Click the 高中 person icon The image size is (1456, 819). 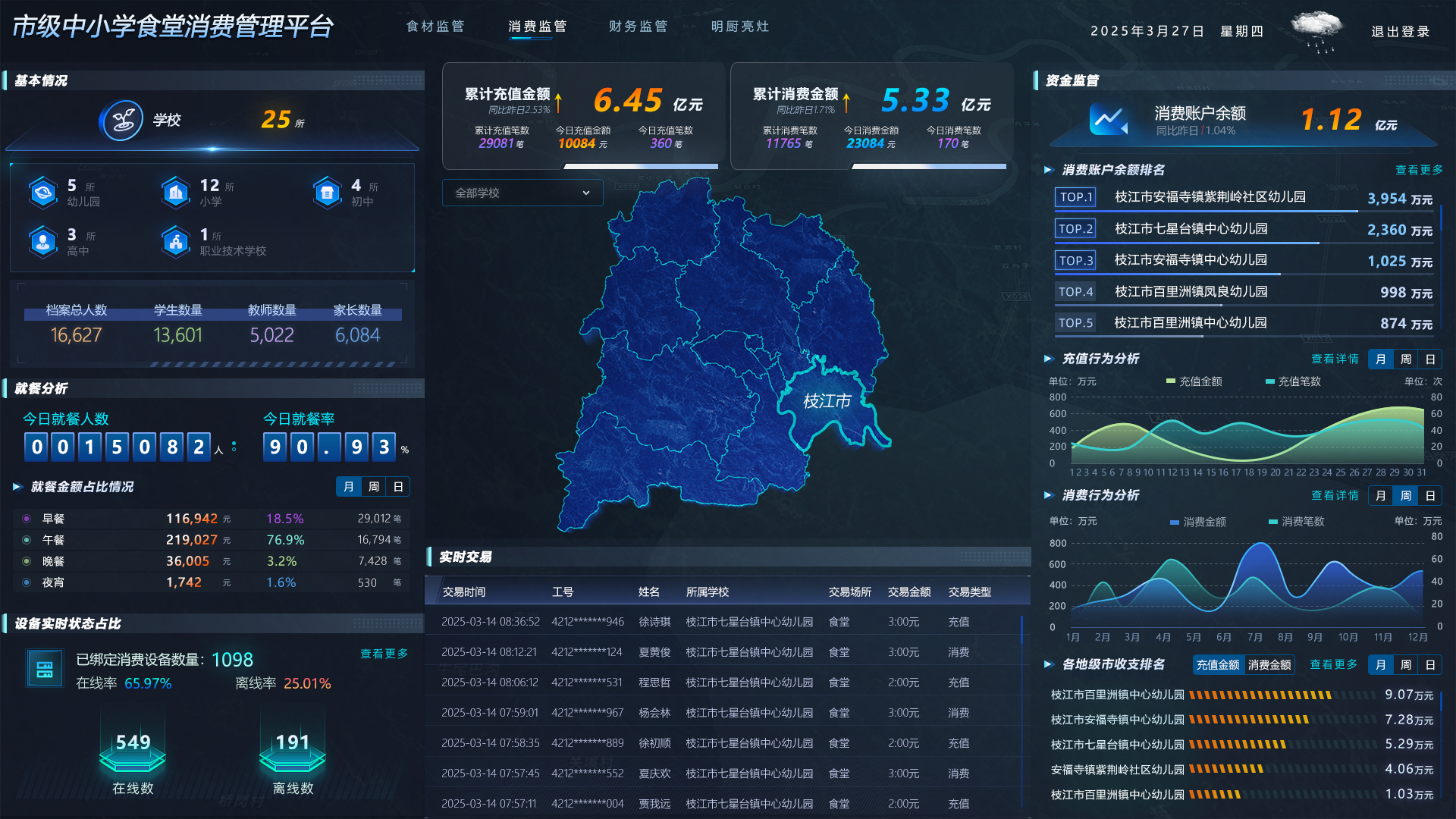pyautogui.click(x=43, y=242)
